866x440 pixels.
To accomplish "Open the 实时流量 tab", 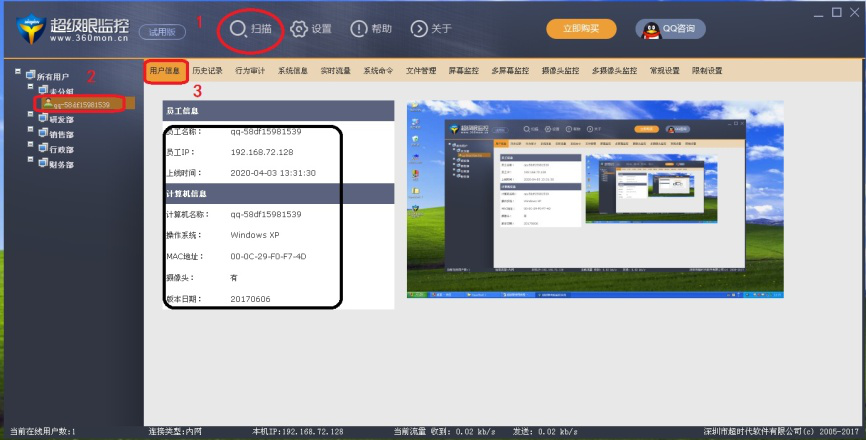I will pyautogui.click(x=335, y=71).
